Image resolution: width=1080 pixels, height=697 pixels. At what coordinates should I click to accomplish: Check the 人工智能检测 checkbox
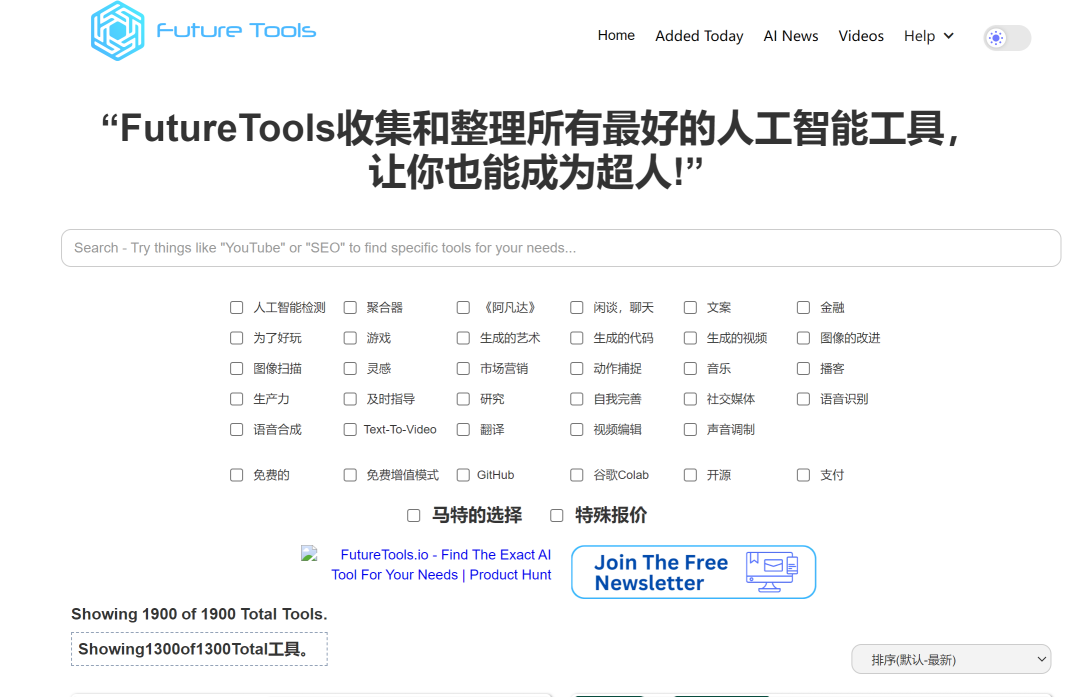[x=236, y=307]
